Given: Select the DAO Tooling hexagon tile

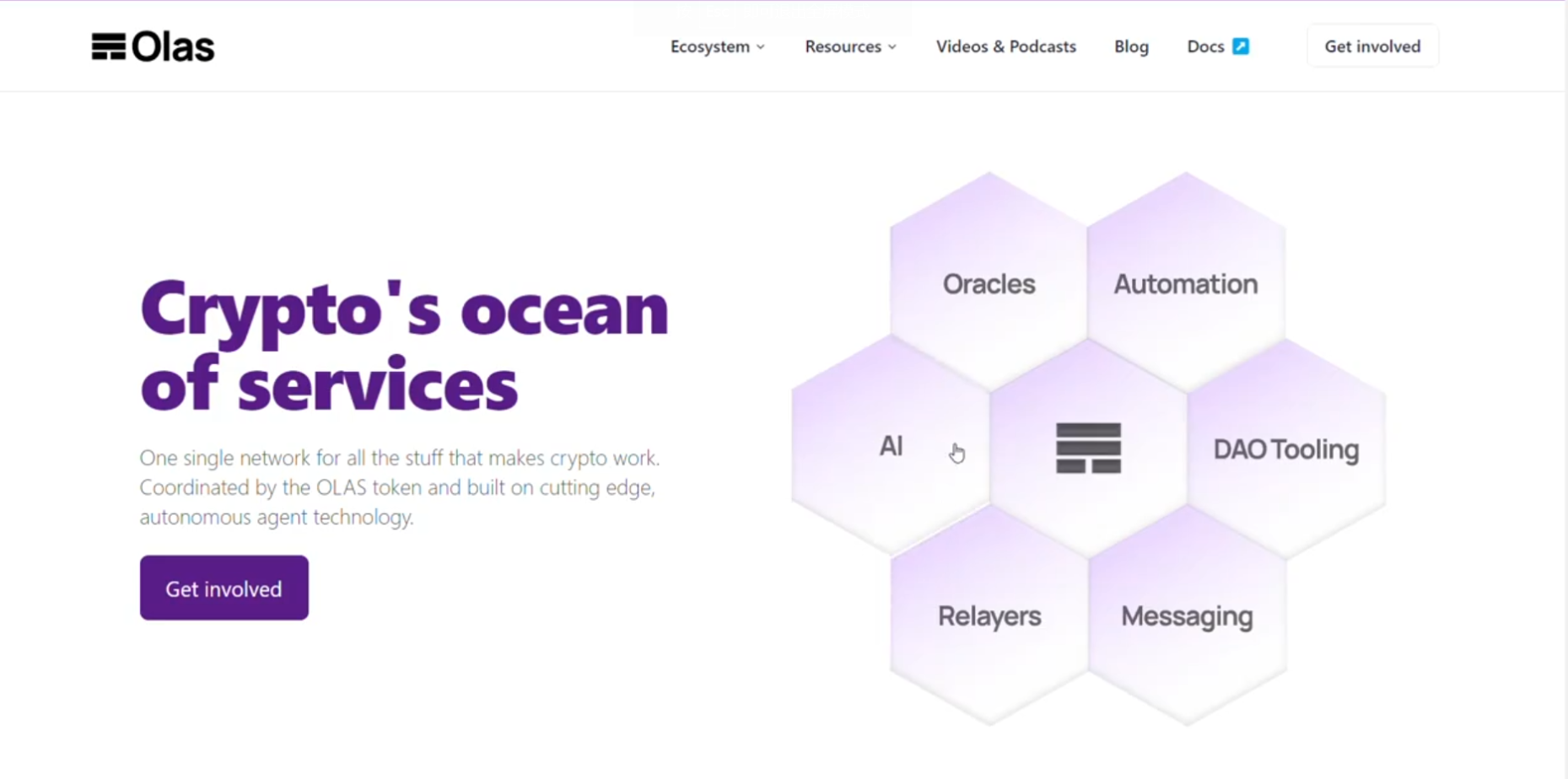Looking at the screenshot, I should (1285, 449).
